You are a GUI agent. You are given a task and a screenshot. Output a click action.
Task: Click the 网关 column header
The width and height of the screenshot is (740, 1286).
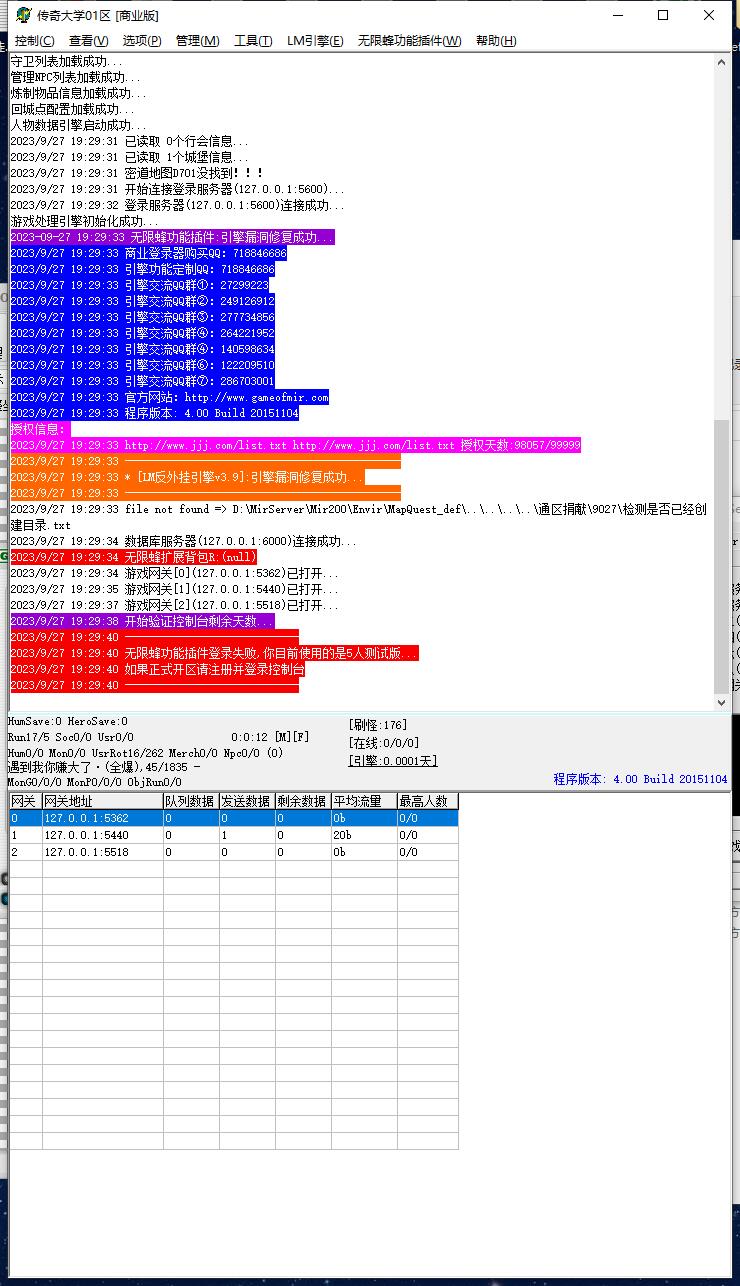coord(25,801)
